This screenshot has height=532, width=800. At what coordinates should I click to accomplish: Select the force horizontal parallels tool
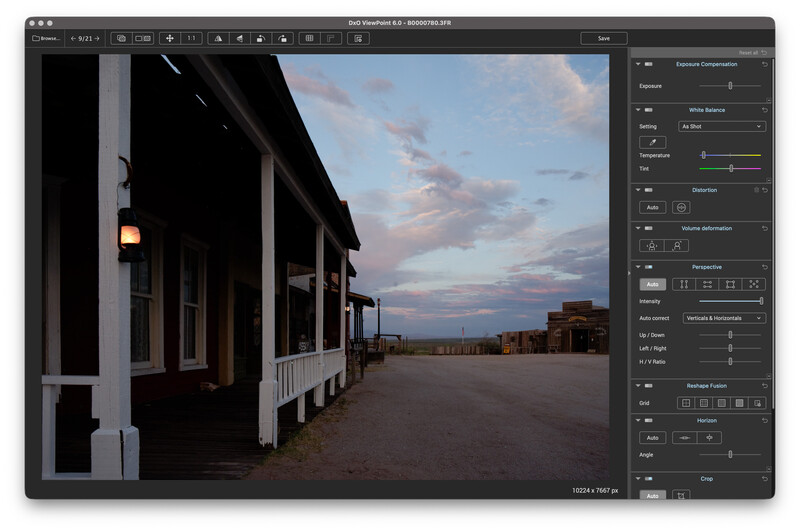pos(707,284)
